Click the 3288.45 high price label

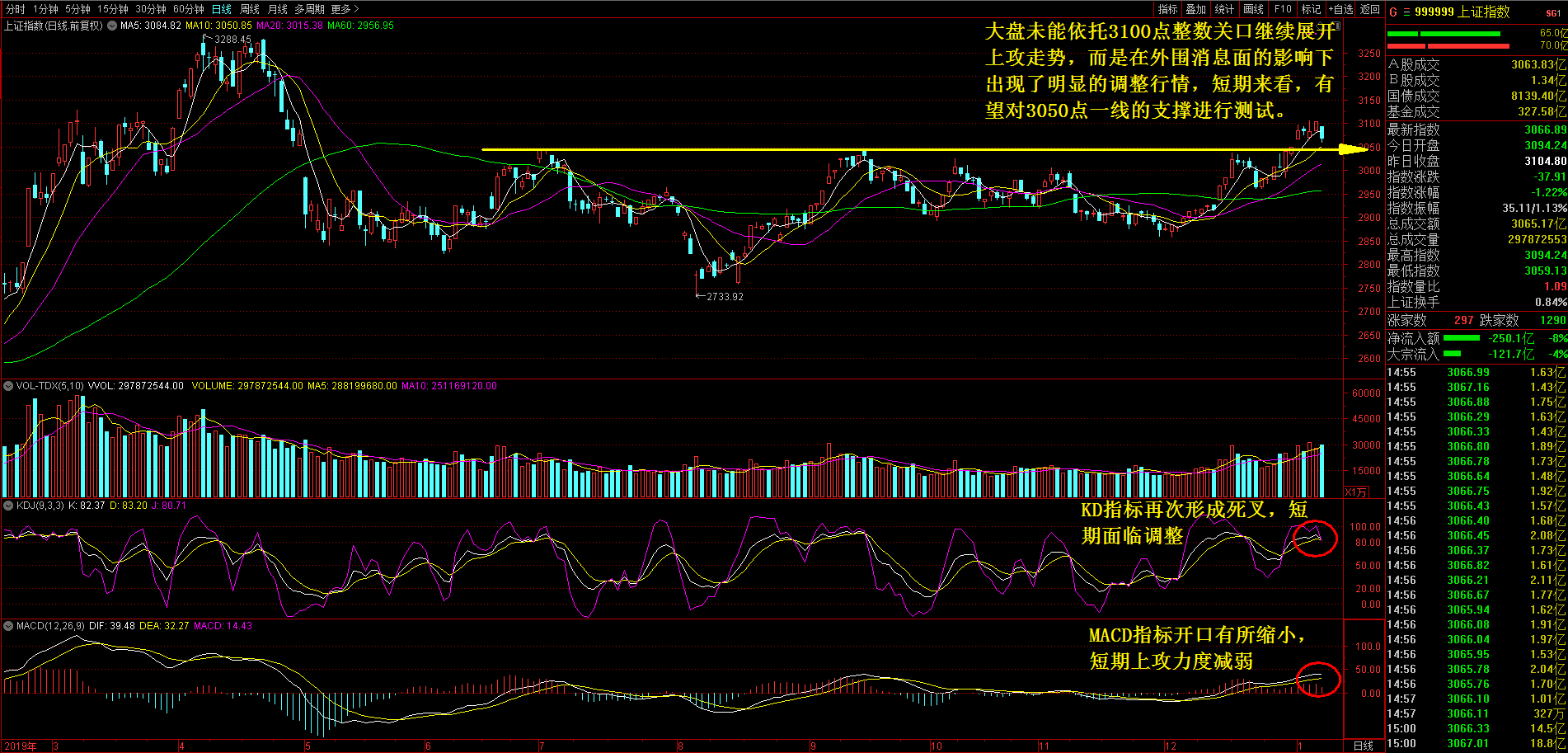point(232,40)
